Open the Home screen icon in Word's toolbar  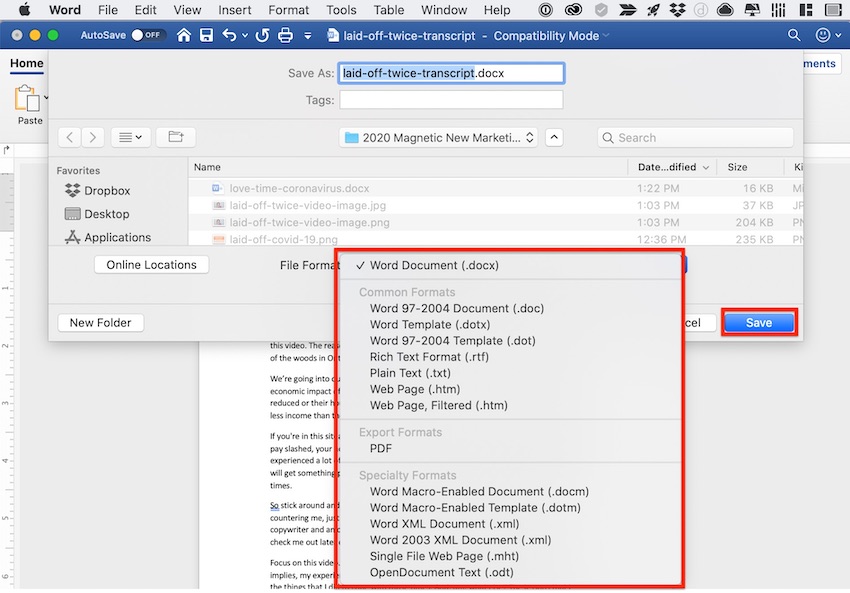pos(183,35)
